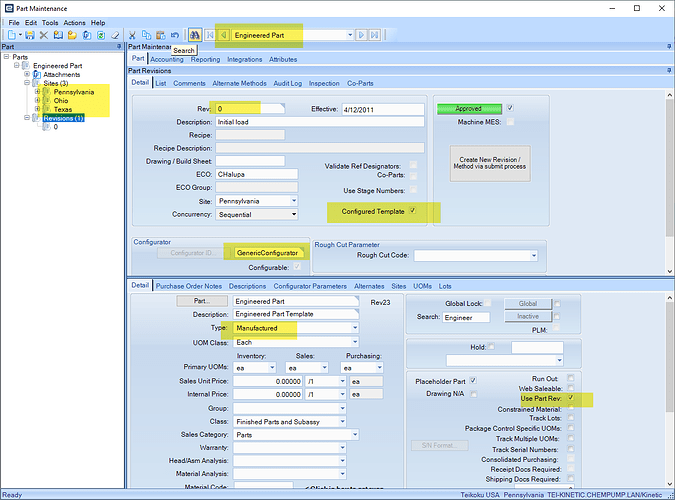Go to first record navigation arrow
Image resolution: width=675 pixels, height=500 pixels.
[210, 35]
